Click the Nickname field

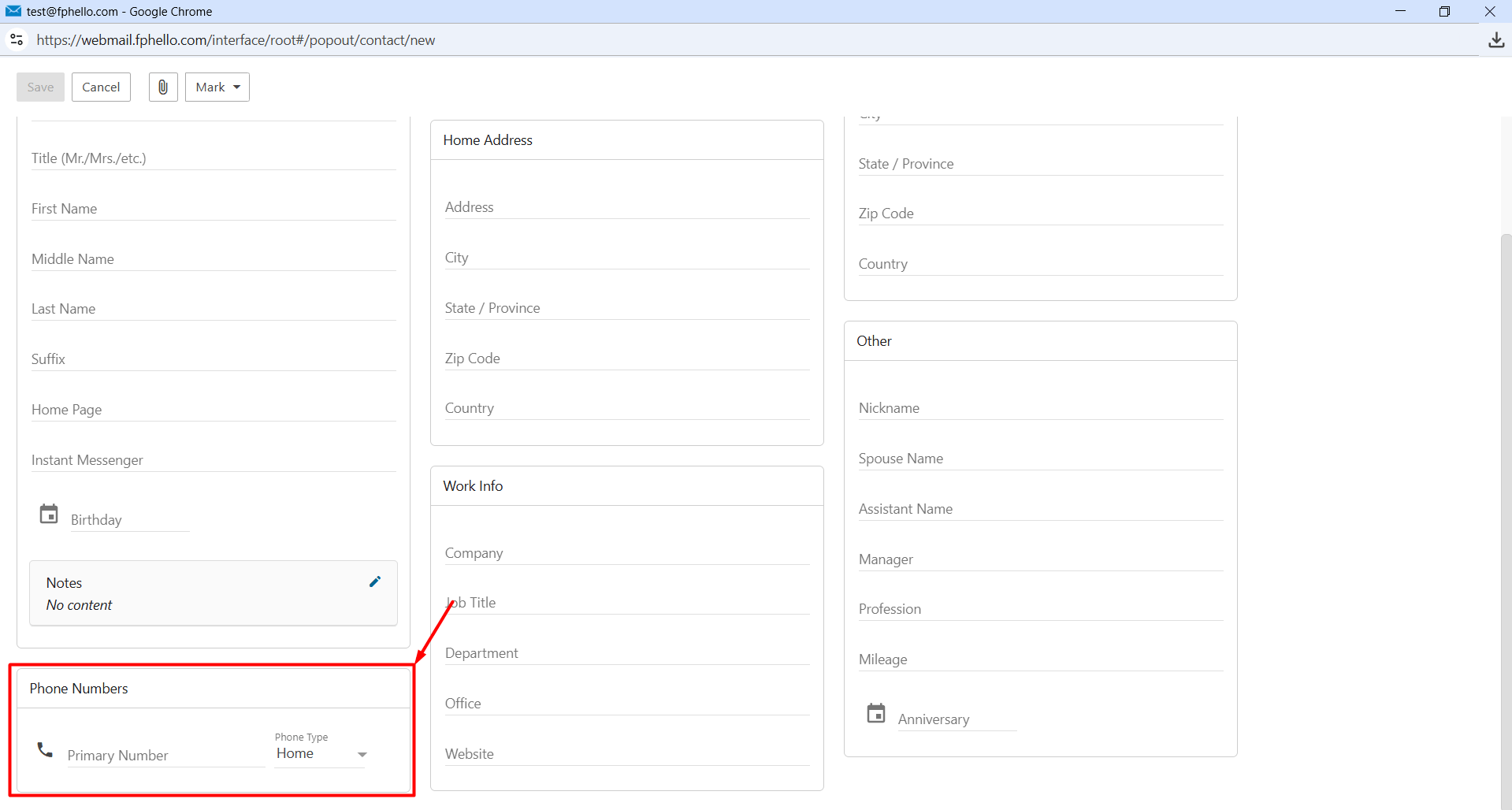(x=1041, y=408)
